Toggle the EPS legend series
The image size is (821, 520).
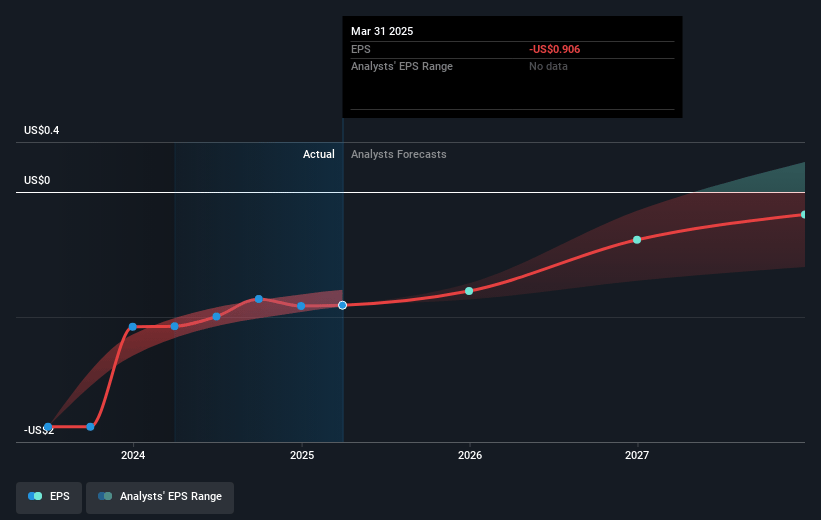click(x=49, y=497)
